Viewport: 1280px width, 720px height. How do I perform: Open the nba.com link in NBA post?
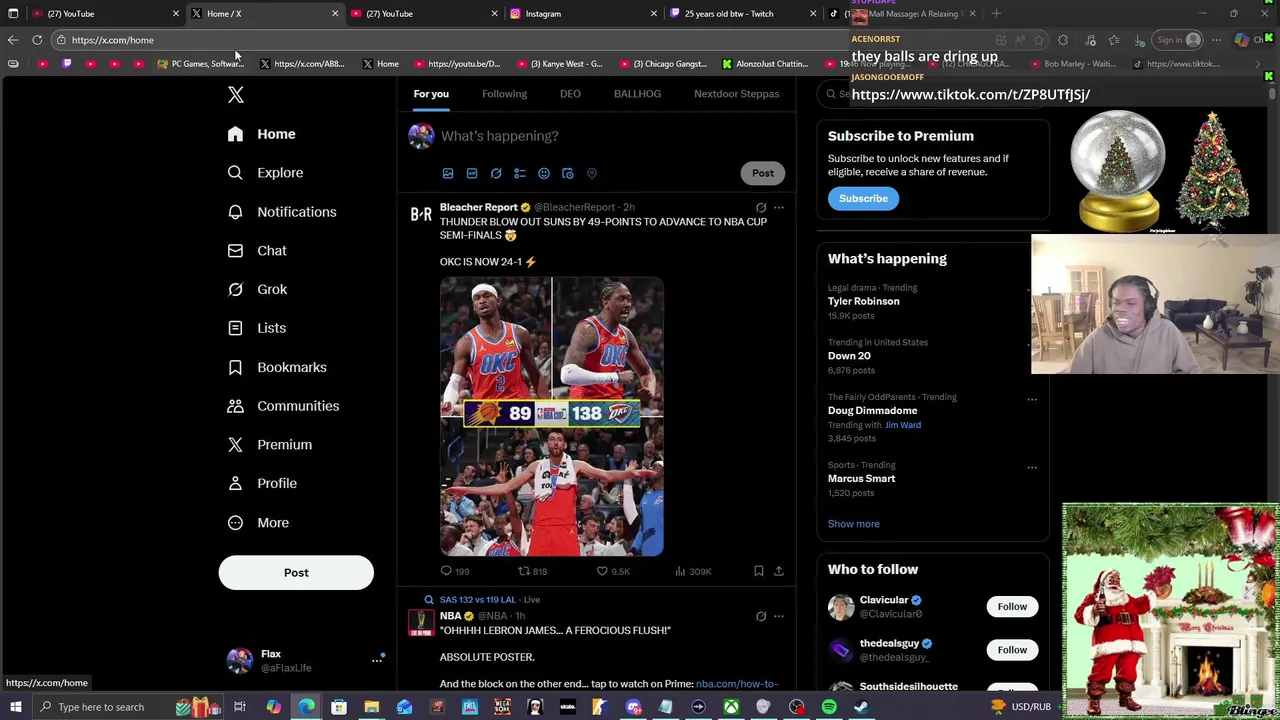[x=737, y=684]
